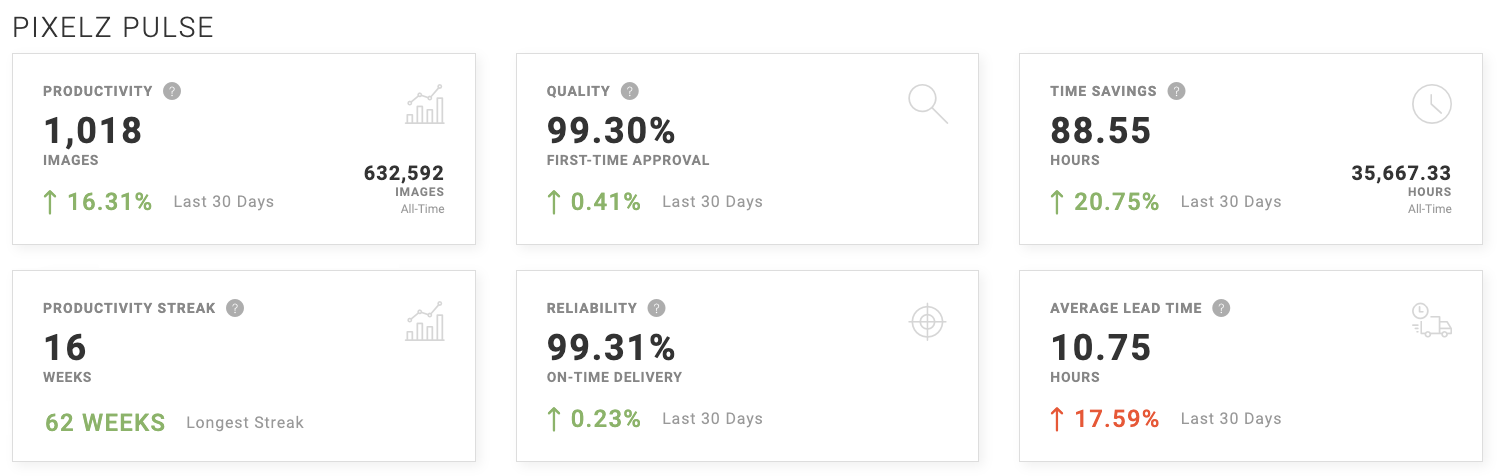The image size is (1504, 476).
Task: Click the magnifying glass icon in Quality card
Action: click(927, 104)
